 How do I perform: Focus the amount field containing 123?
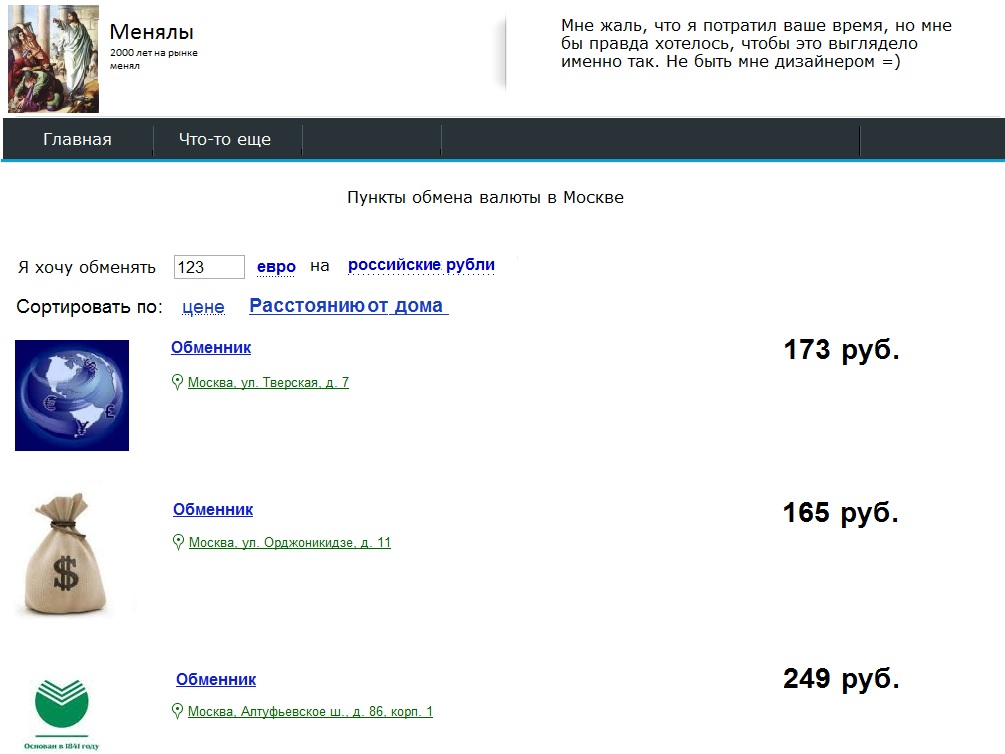pos(209,267)
